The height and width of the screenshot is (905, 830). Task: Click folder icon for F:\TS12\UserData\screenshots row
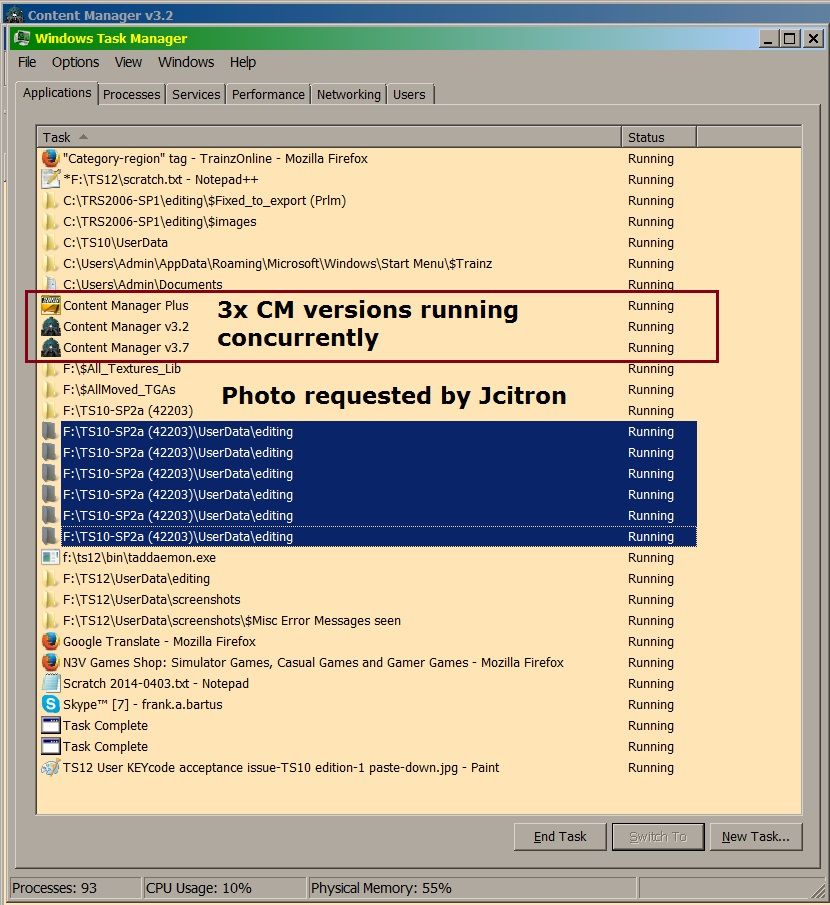click(51, 600)
